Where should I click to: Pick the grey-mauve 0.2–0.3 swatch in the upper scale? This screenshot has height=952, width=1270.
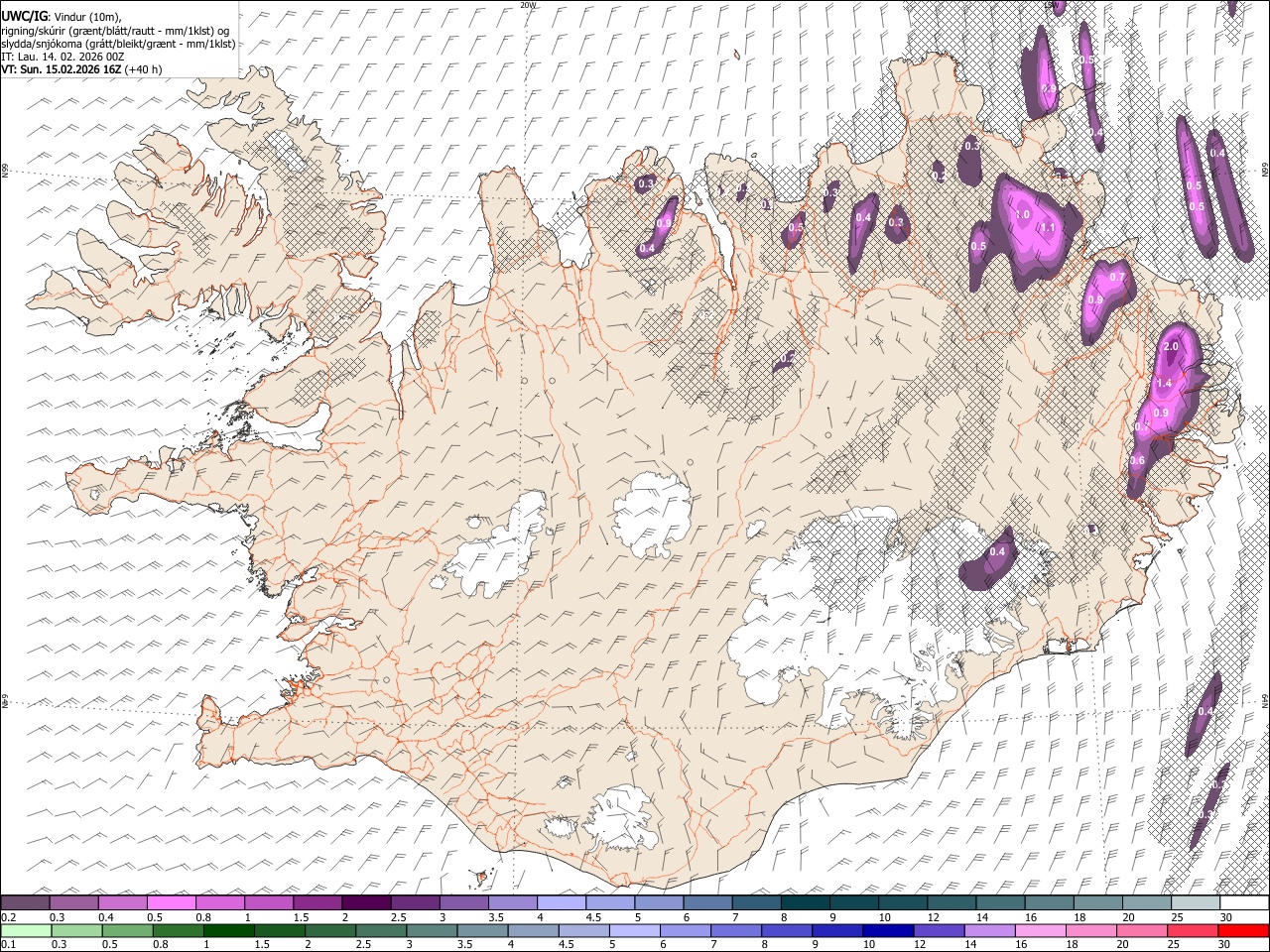pos(26,903)
